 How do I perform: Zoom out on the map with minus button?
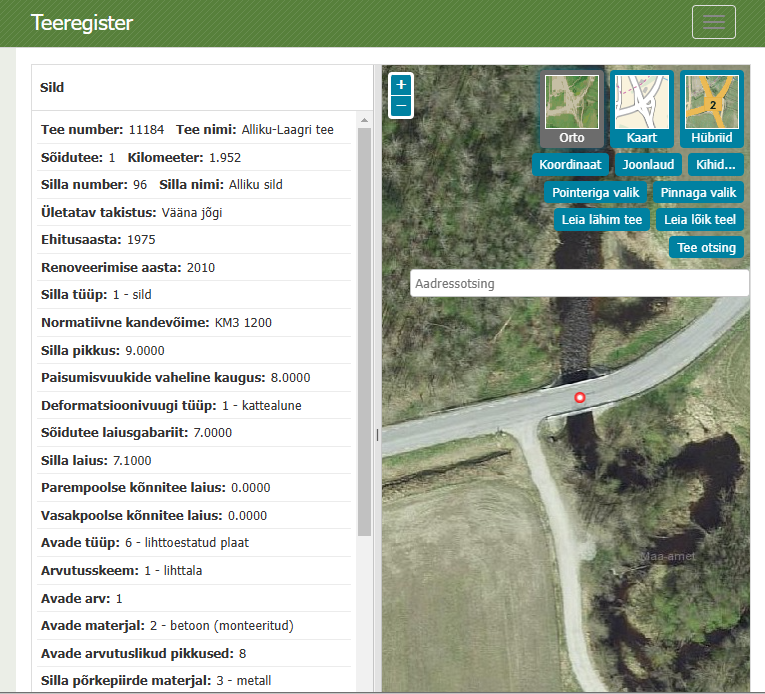(x=401, y=106)
